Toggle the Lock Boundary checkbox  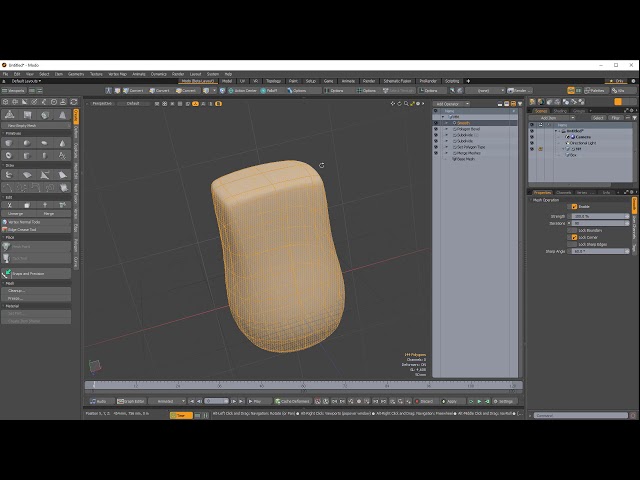(x=574, y=230)
